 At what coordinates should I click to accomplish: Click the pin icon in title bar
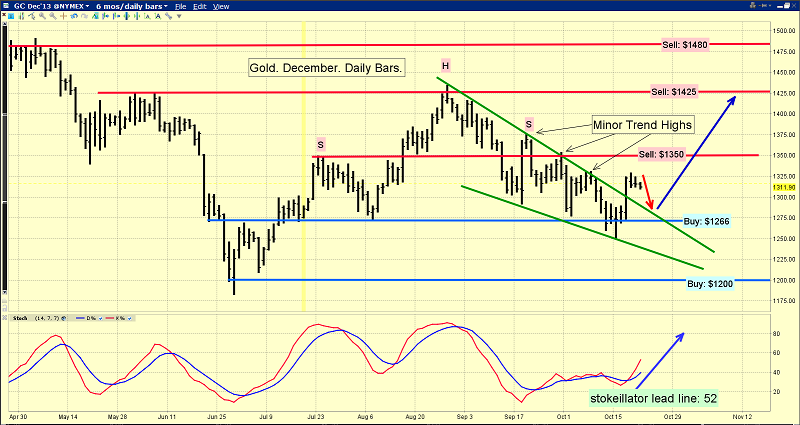tap(762, 6)
